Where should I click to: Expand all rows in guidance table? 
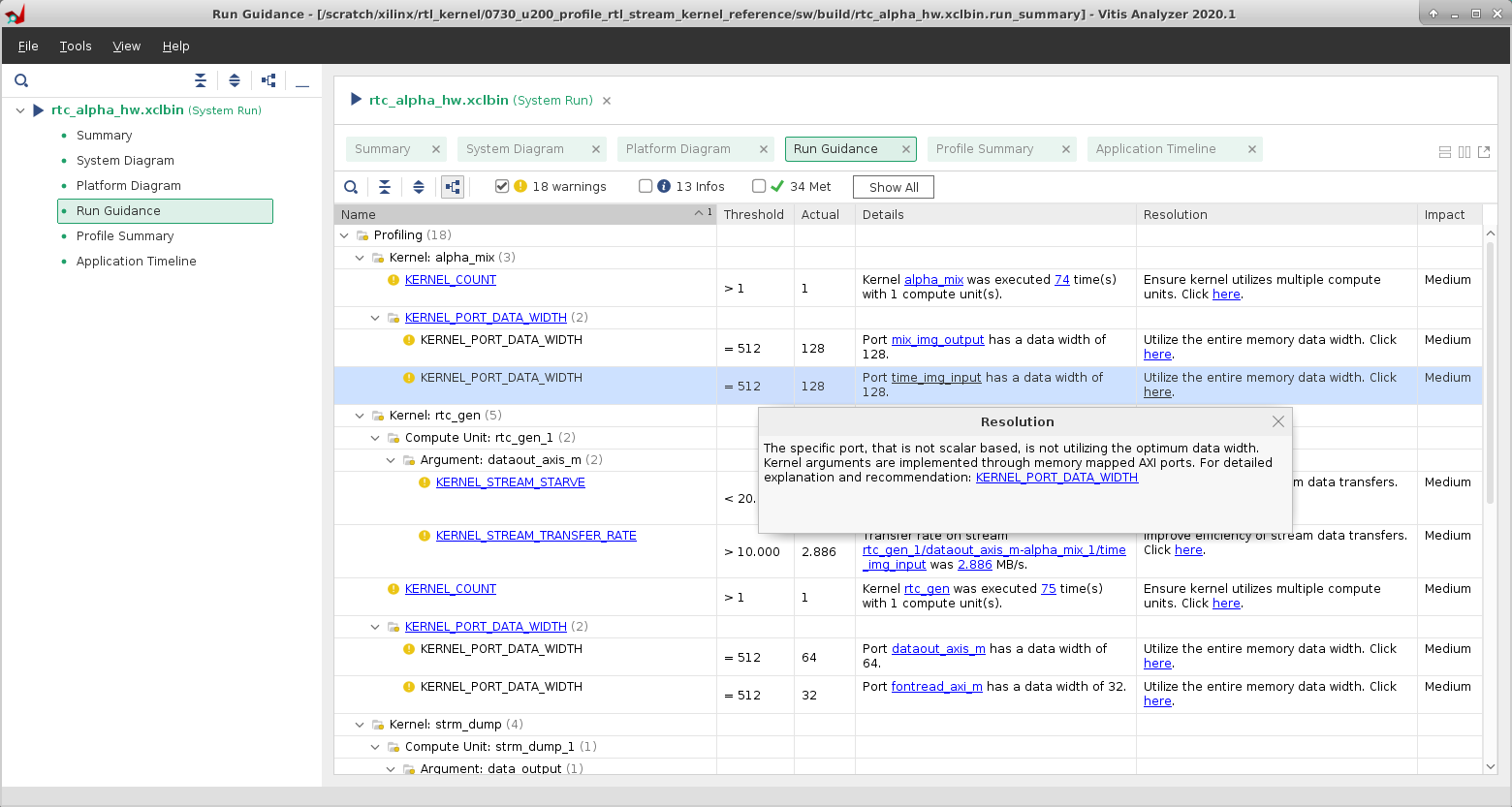(x=419, y=187)
